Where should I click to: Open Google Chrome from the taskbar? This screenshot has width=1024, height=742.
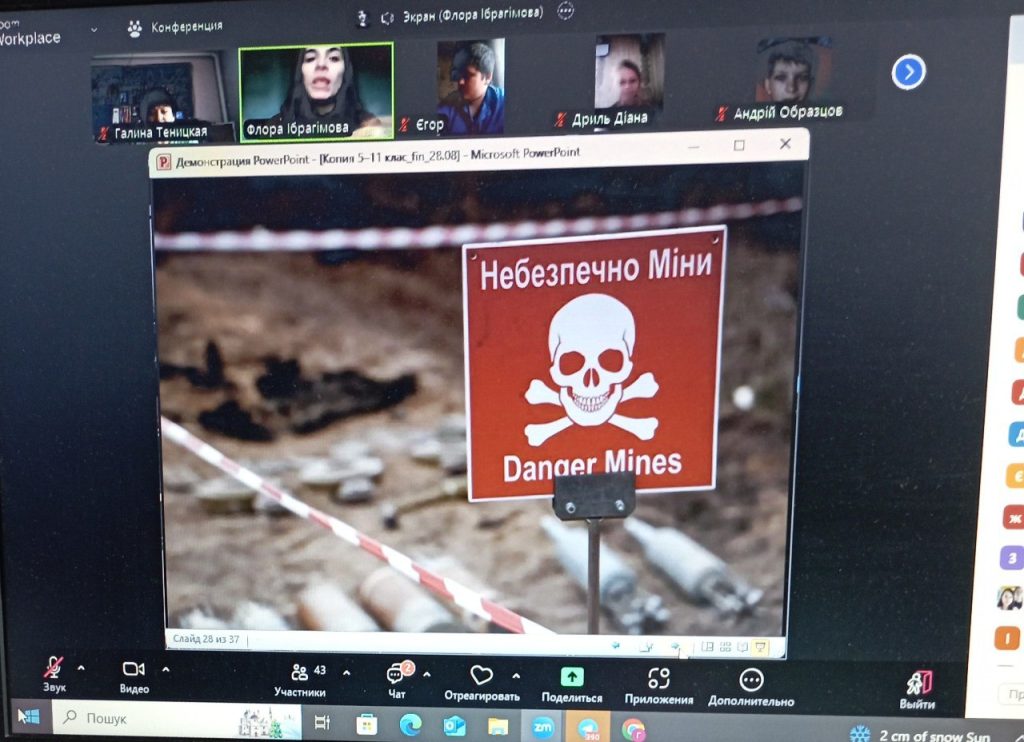[x=633, y=729]
